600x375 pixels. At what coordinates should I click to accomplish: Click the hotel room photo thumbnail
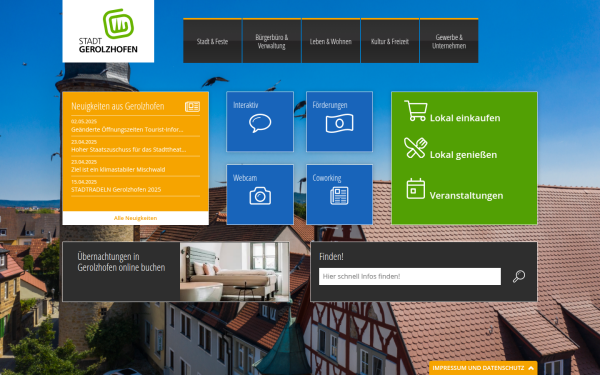pyautogui.click(x=235, y=272)
